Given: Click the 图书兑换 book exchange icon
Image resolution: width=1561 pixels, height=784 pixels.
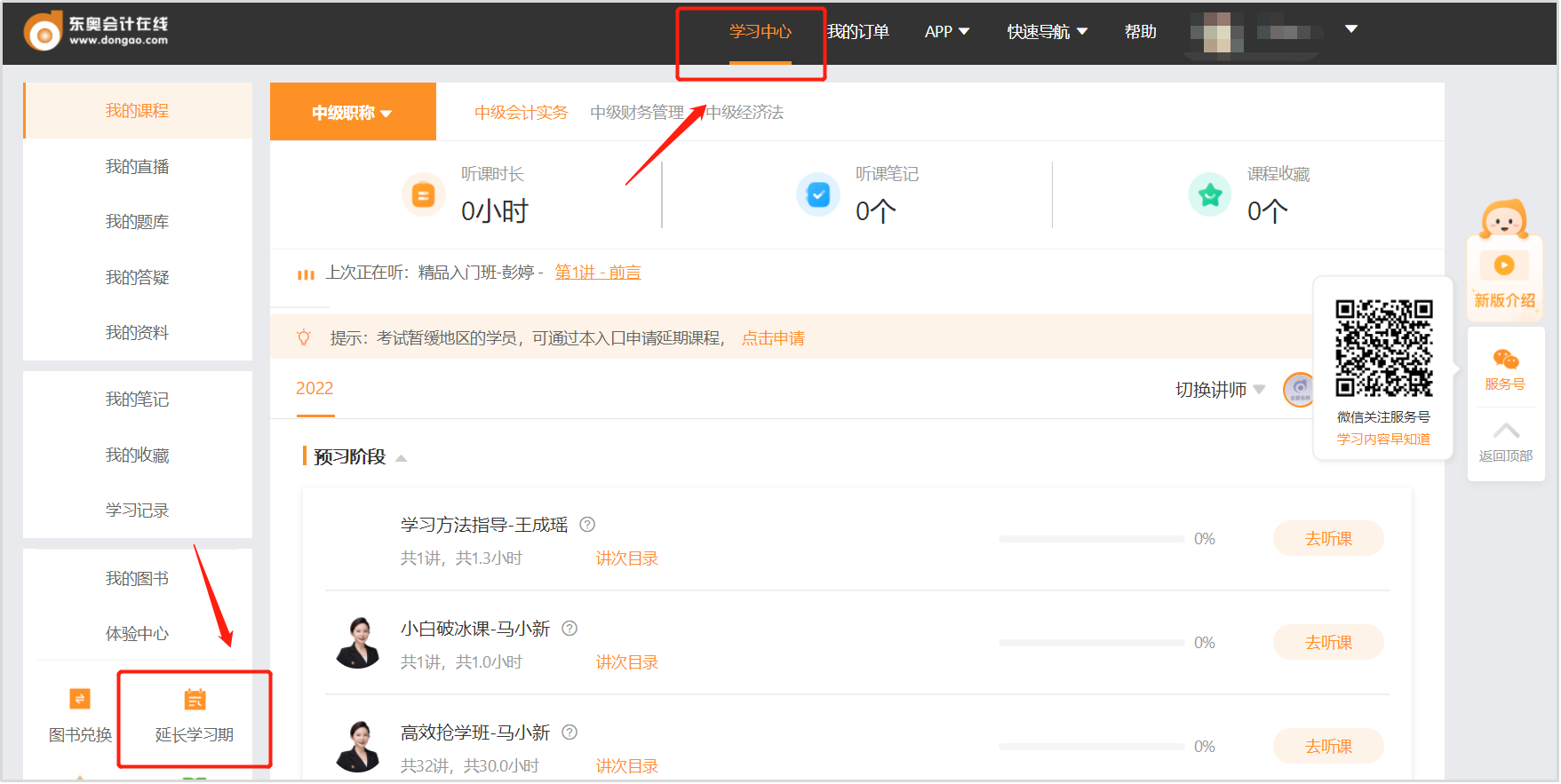Looking at the screenshot, I should click(80, 699).
